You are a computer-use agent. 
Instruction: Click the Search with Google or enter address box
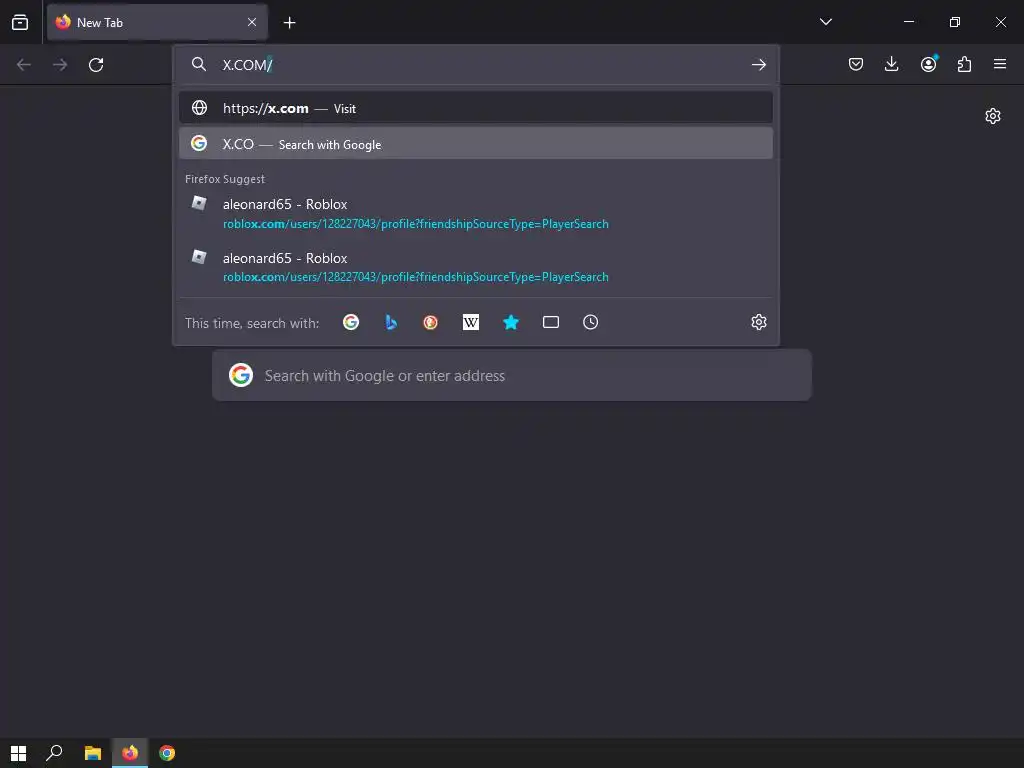tap(511, 376)
